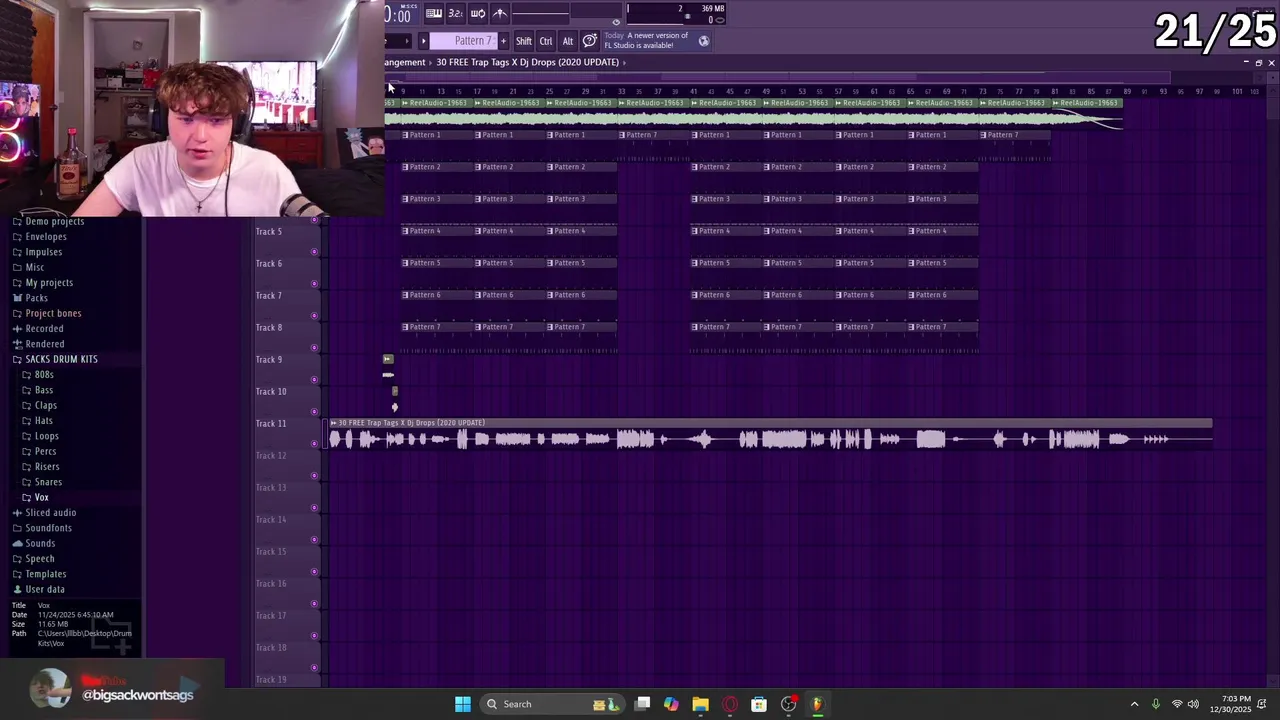Viewport: 1280px width, 720px height.
Task: Open Task View on the taskbar
Action: pos(643,704)
